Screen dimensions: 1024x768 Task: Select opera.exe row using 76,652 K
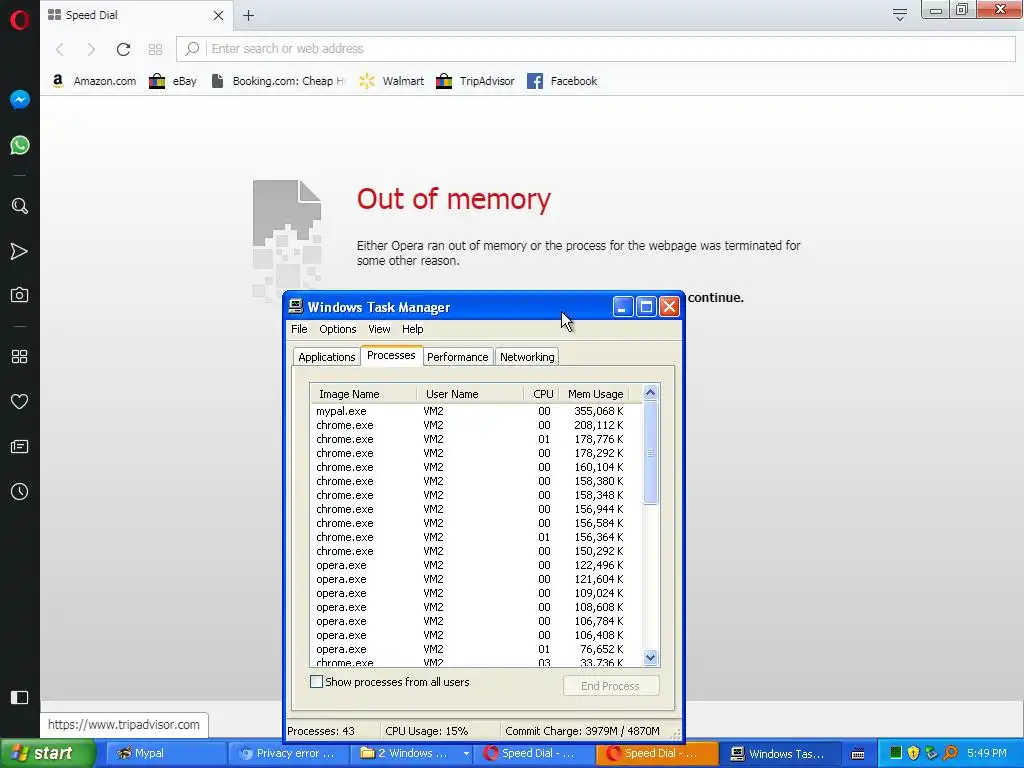coord(476,649)
